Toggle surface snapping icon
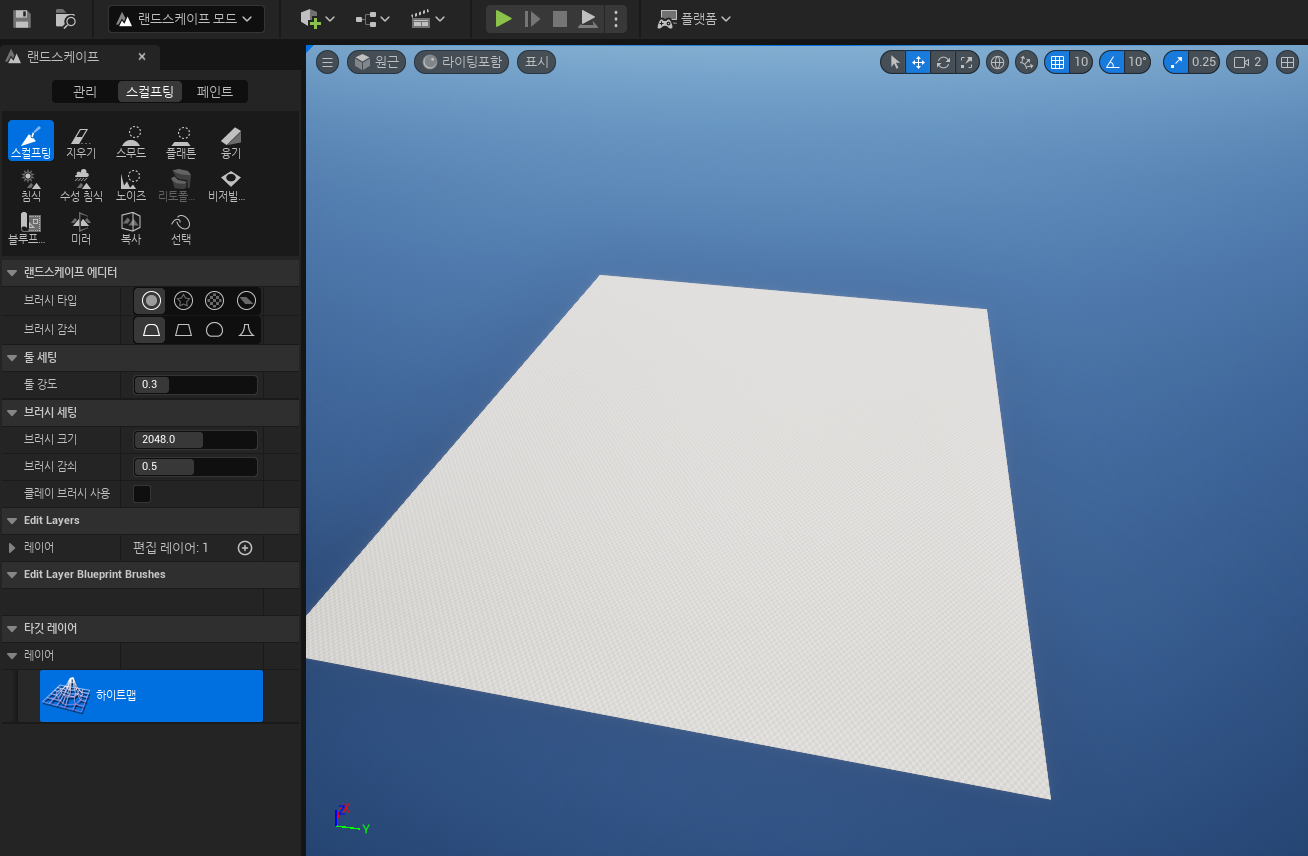 click(1026, 62)
